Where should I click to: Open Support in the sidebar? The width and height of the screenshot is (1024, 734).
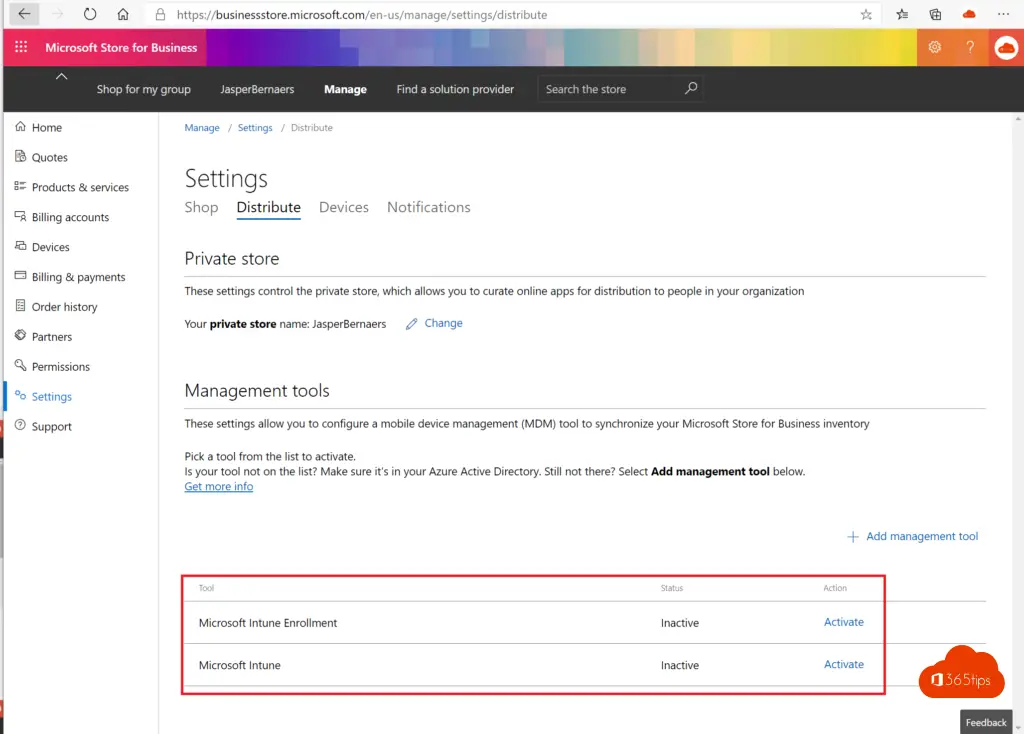52,427
